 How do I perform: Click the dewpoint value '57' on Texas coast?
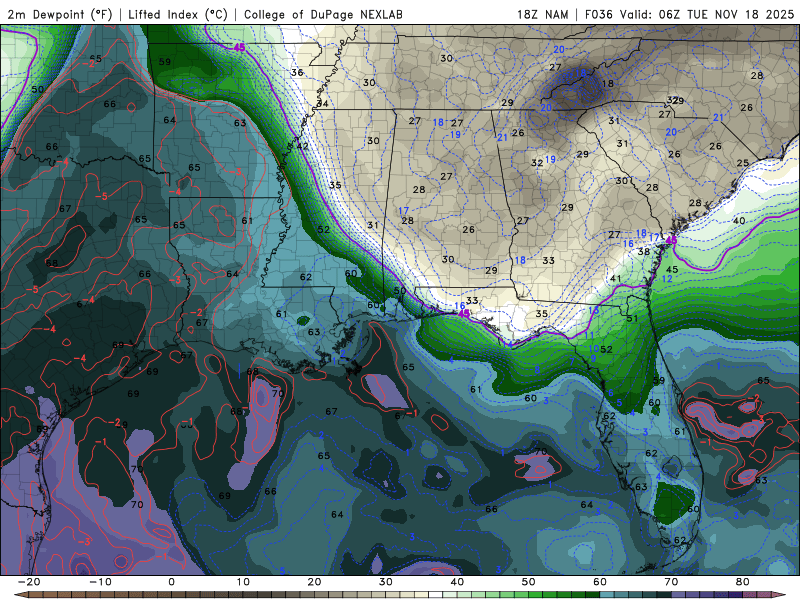187,355
